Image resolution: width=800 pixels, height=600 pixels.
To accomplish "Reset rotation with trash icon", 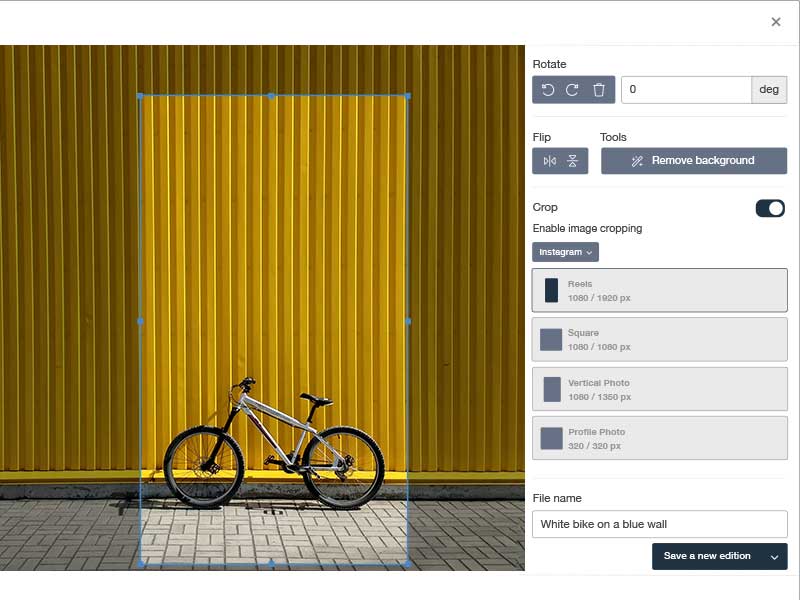I will [x=599, y=90].
